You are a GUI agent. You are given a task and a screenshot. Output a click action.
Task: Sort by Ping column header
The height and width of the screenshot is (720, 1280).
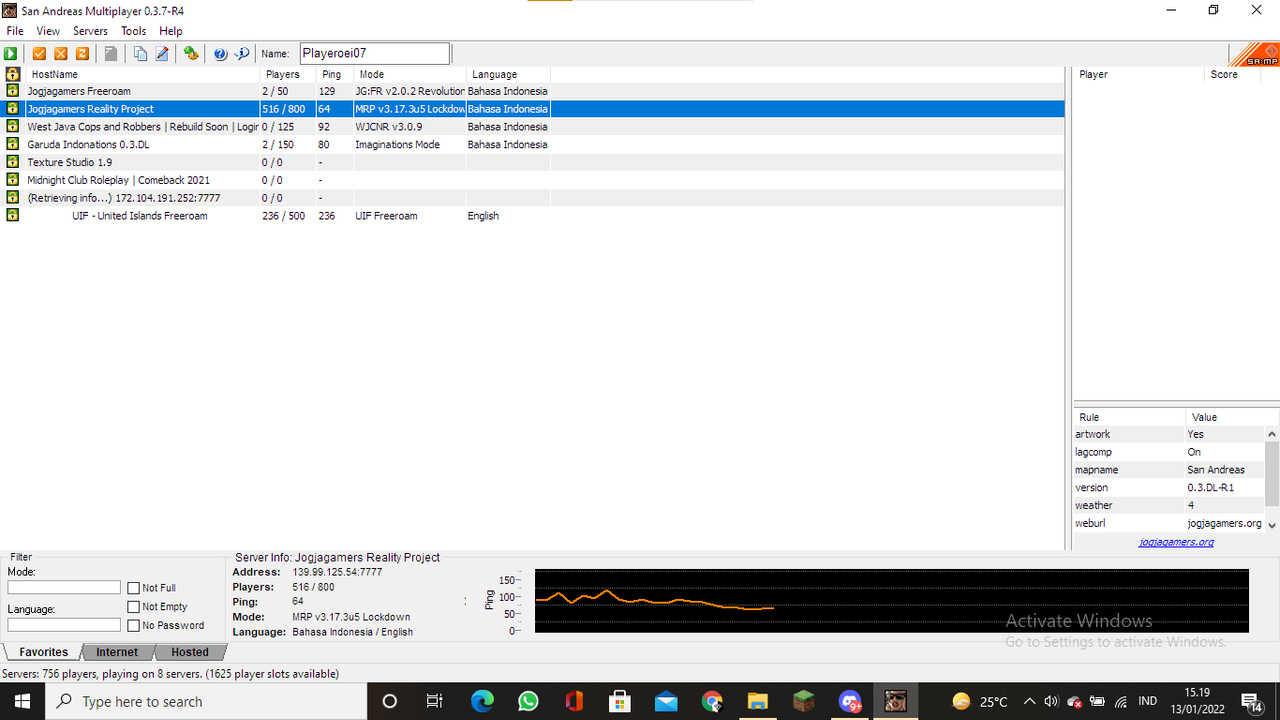[335, 74]
